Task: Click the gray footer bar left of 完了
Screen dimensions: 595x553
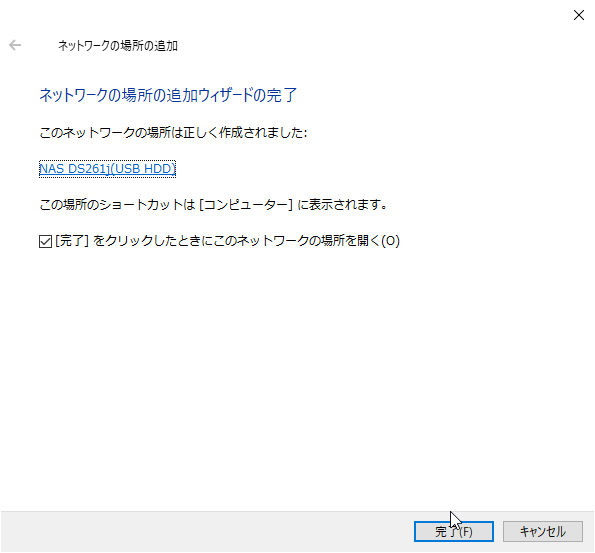Action: (x=207, y=531)
